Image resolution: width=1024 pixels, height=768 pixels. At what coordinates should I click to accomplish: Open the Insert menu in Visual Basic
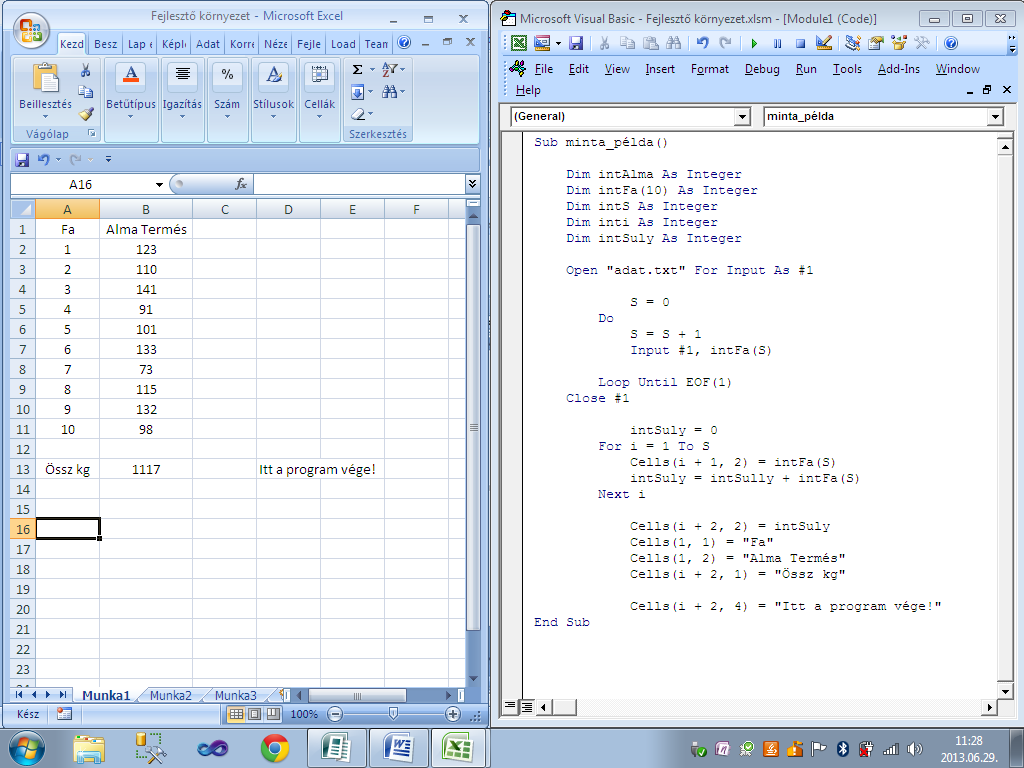pyautogui.click(x=660, y=69)
